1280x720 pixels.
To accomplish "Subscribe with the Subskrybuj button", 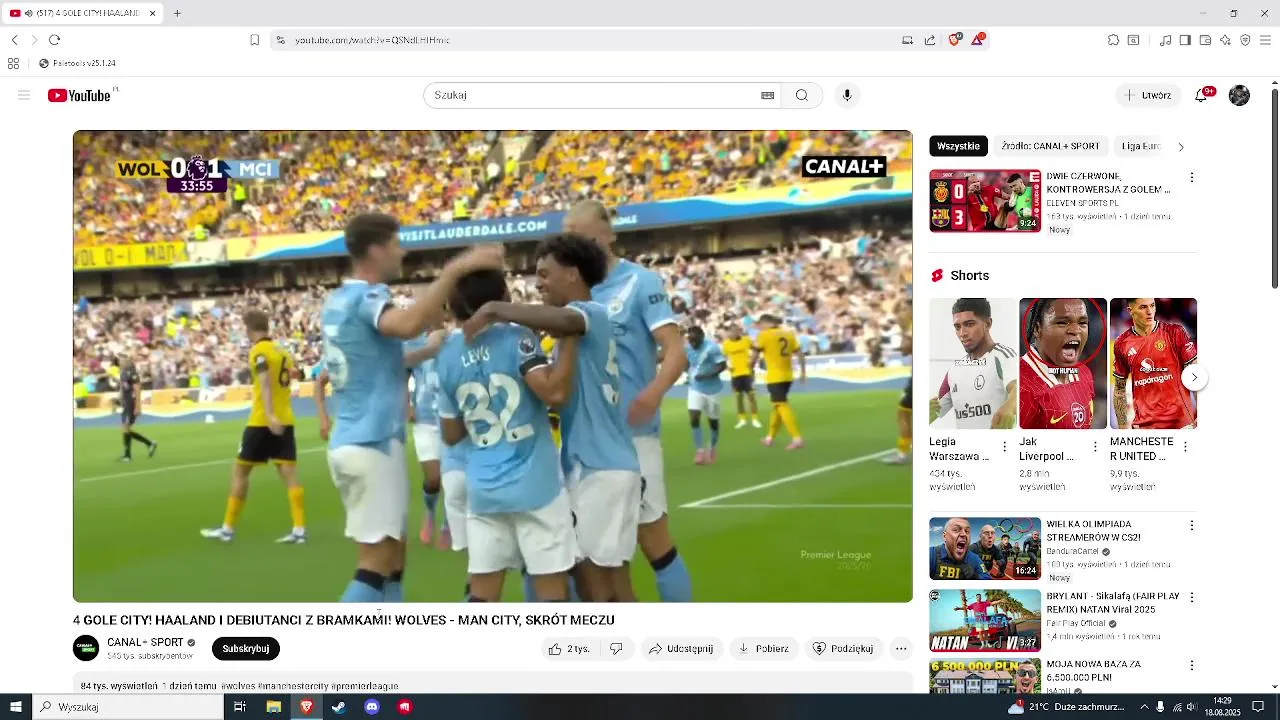I will (x=246, y=648).
